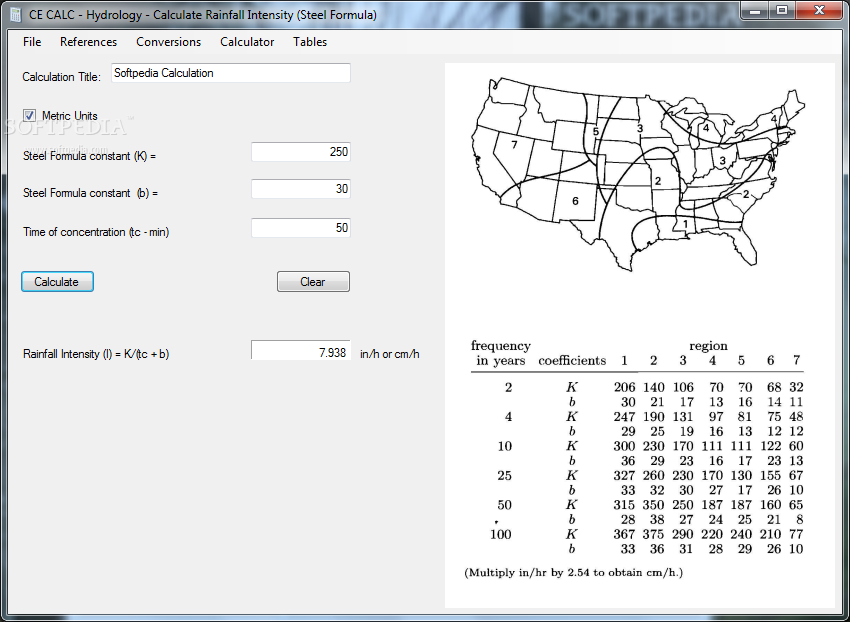Click the frequency '25' row label
The width and height of the screenshot is (850, 622).
pos(505,476)
